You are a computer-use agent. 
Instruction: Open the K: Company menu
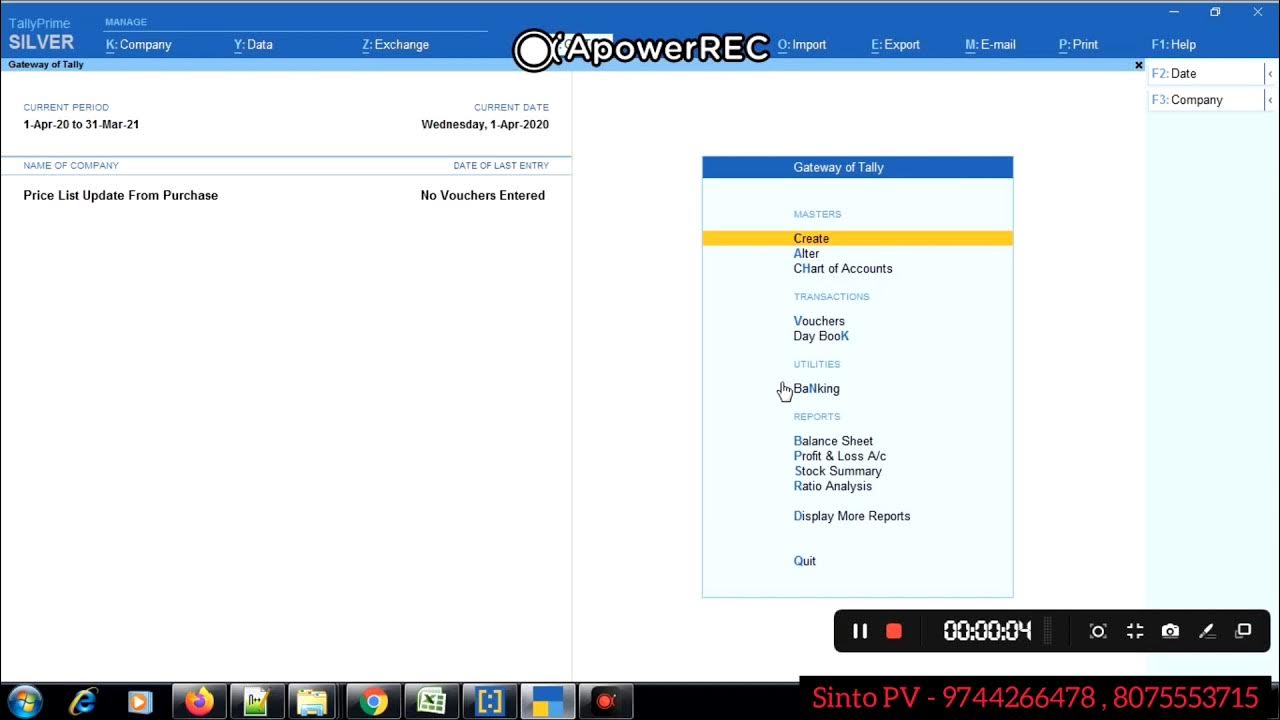click(139, 45)
